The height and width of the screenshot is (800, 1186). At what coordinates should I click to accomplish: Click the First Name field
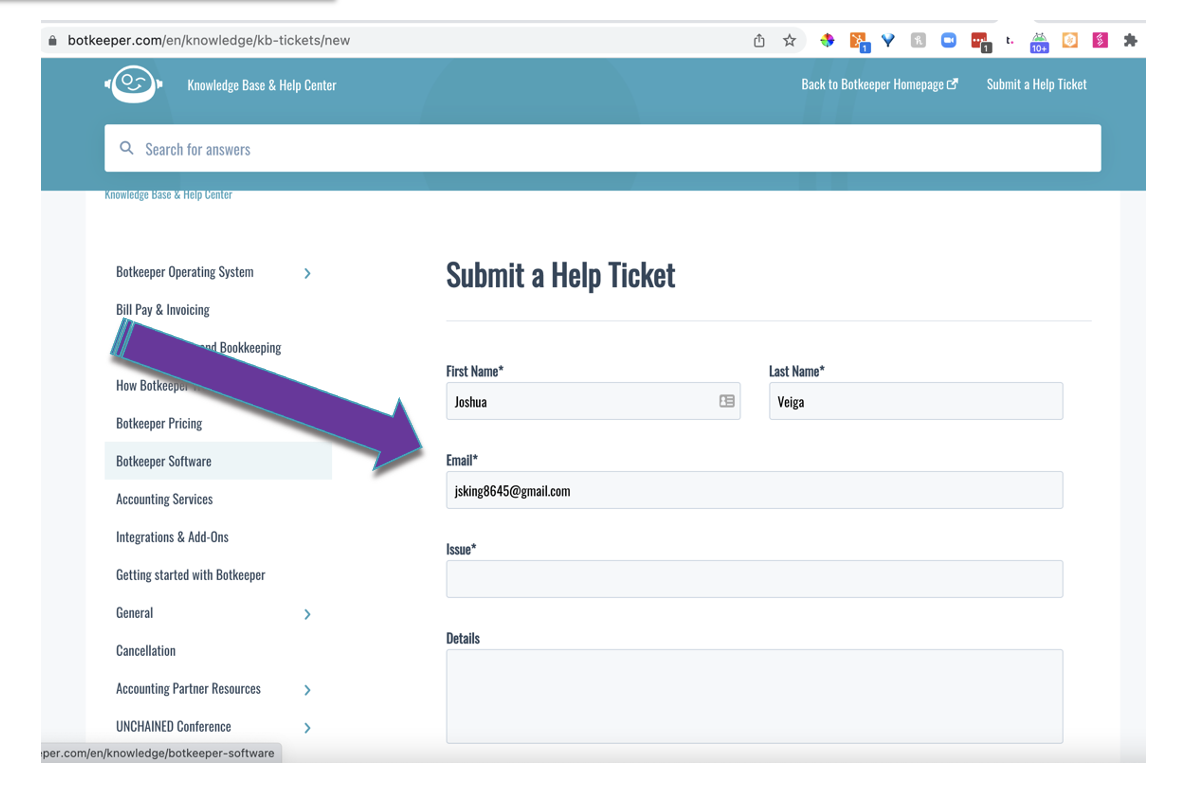593,401
